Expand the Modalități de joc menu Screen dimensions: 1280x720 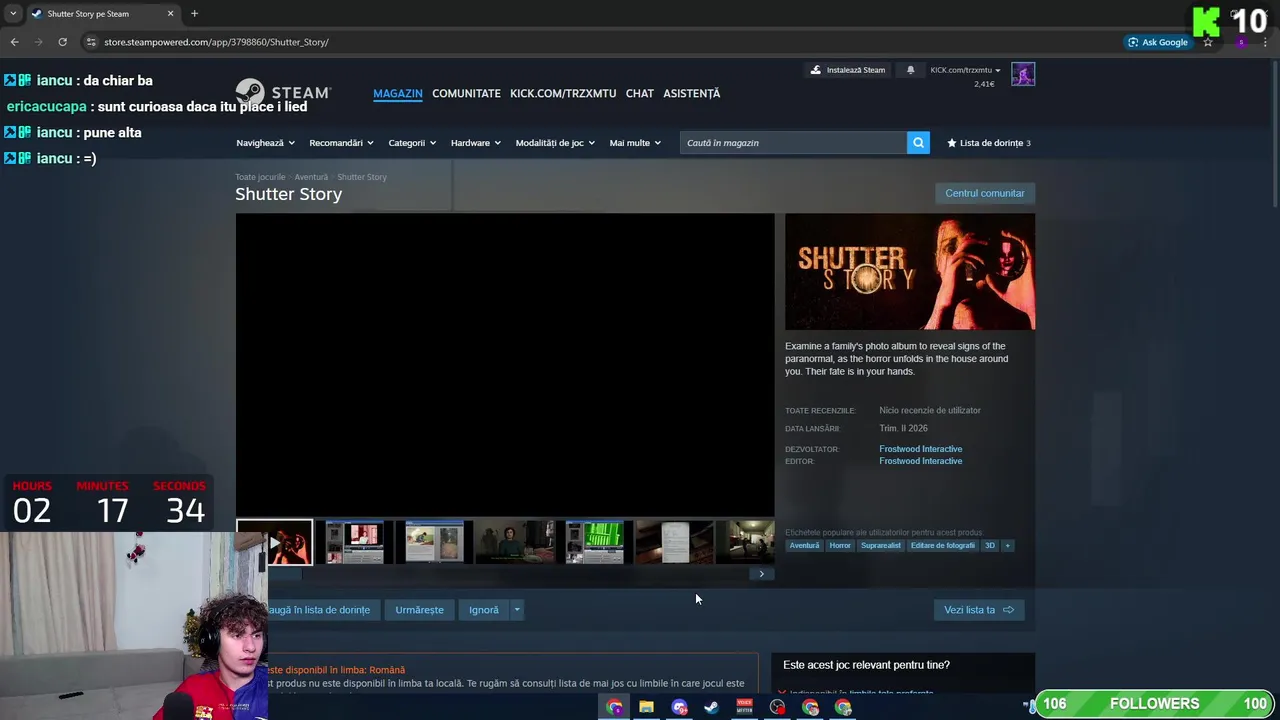click(x=555, y=143)
